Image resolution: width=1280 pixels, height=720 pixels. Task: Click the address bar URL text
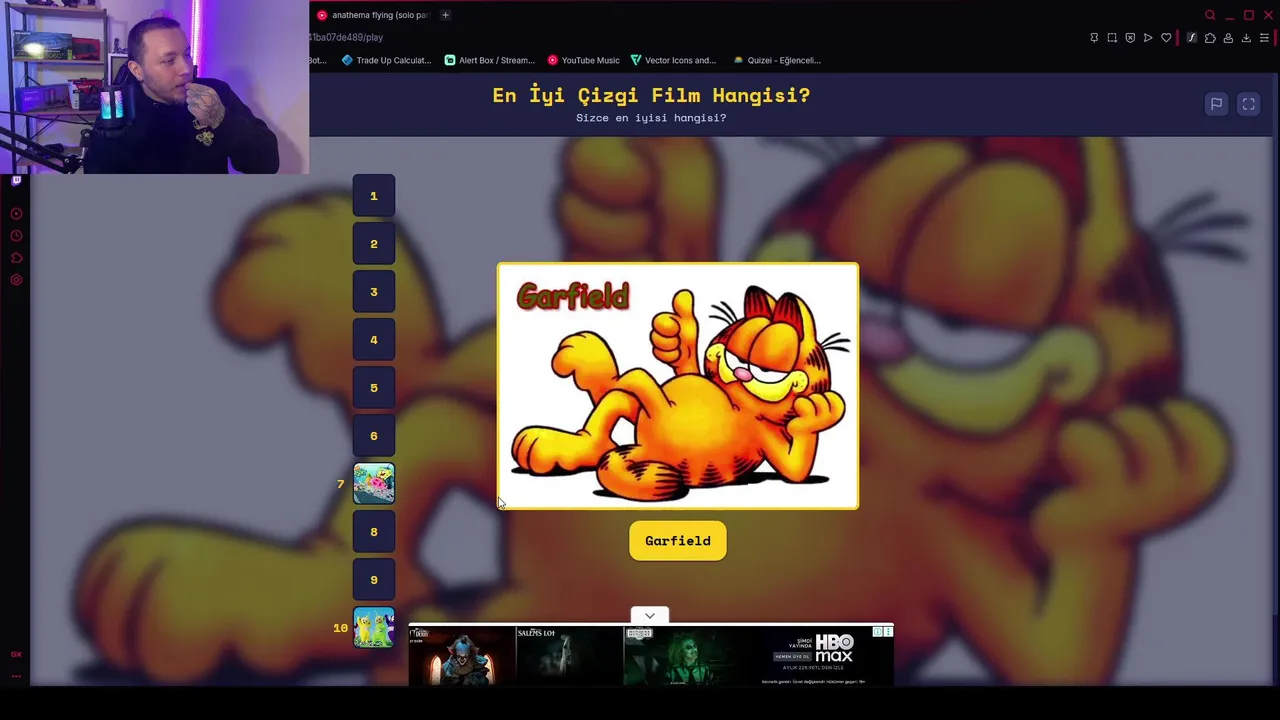(x=346, y=37)
